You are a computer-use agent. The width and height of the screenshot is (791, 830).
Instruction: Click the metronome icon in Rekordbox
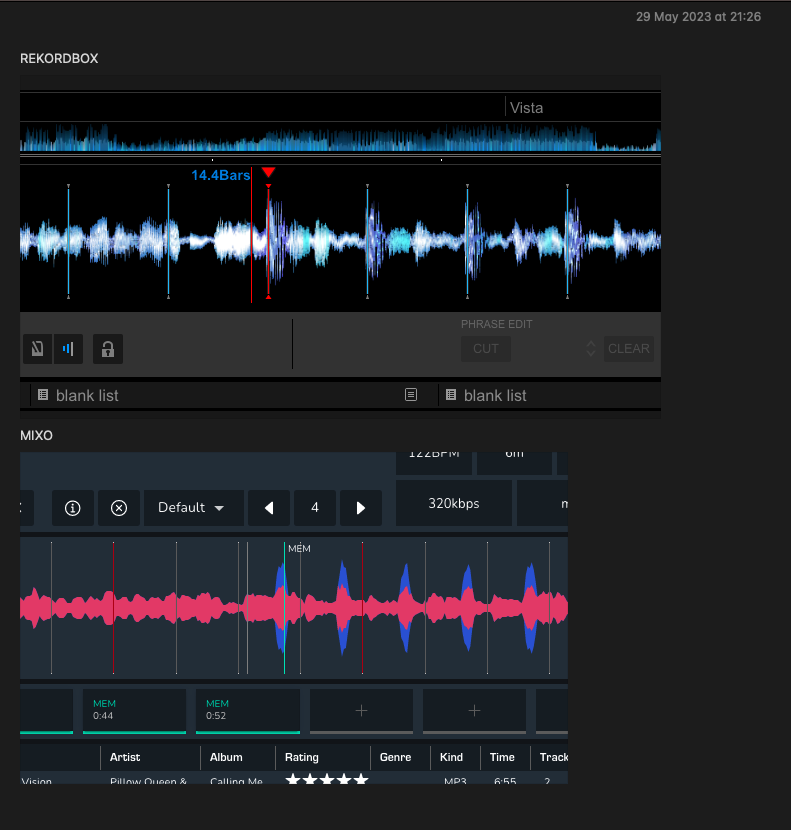[x=38, y=349]
